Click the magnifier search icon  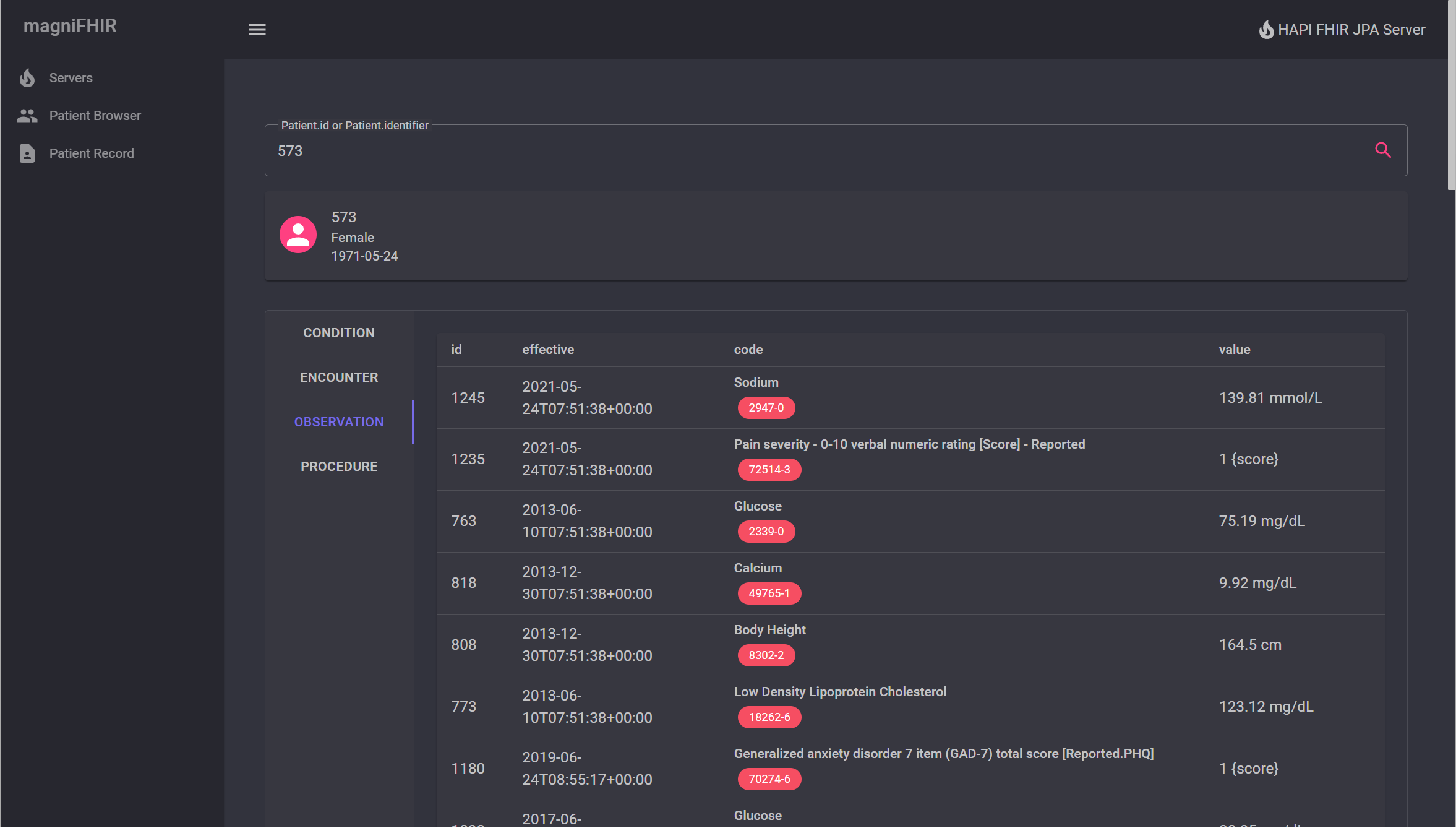coord(1383,150)
